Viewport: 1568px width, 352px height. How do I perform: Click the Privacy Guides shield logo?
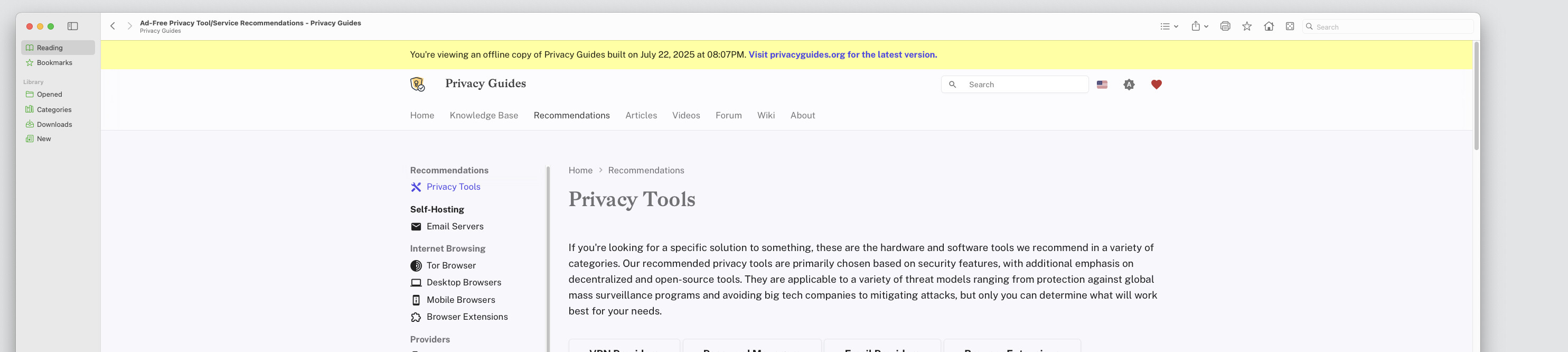417,84
